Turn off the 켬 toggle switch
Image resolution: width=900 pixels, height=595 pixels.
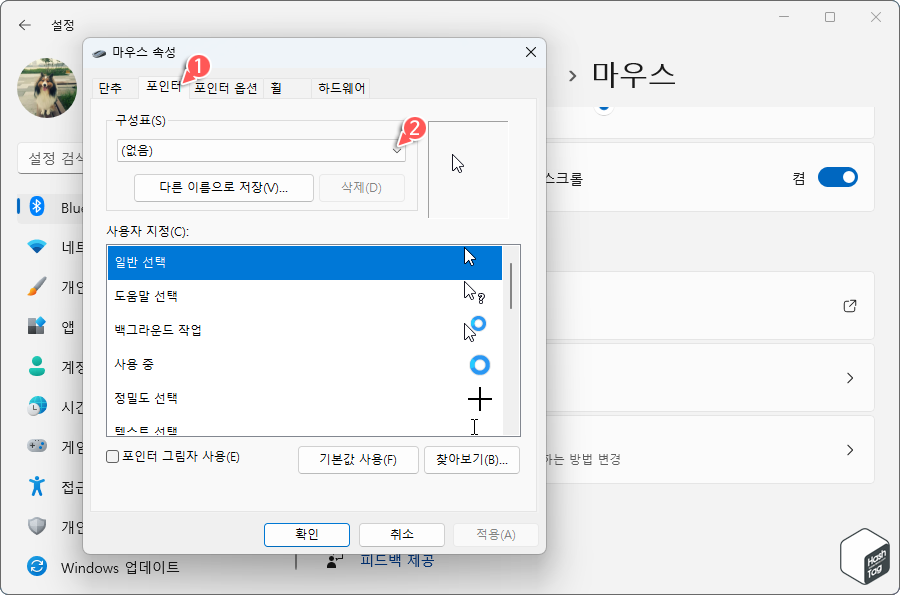click(x=838, y=176)
